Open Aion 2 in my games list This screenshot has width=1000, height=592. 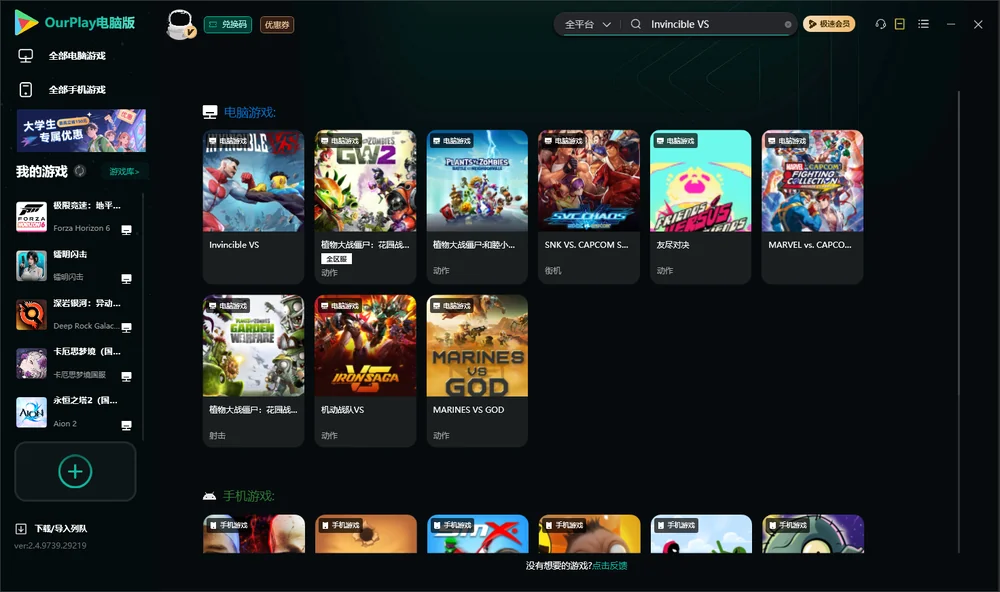[x=75, y=412]
